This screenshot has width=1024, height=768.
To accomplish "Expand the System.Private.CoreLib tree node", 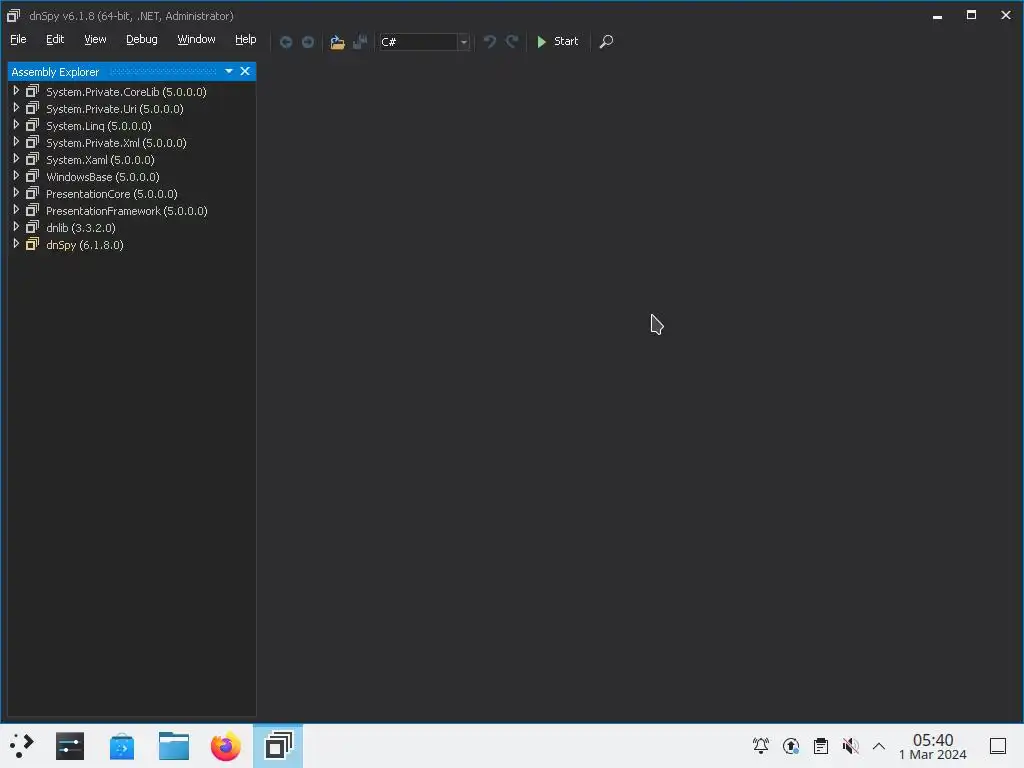I will [x=16, y=91].
